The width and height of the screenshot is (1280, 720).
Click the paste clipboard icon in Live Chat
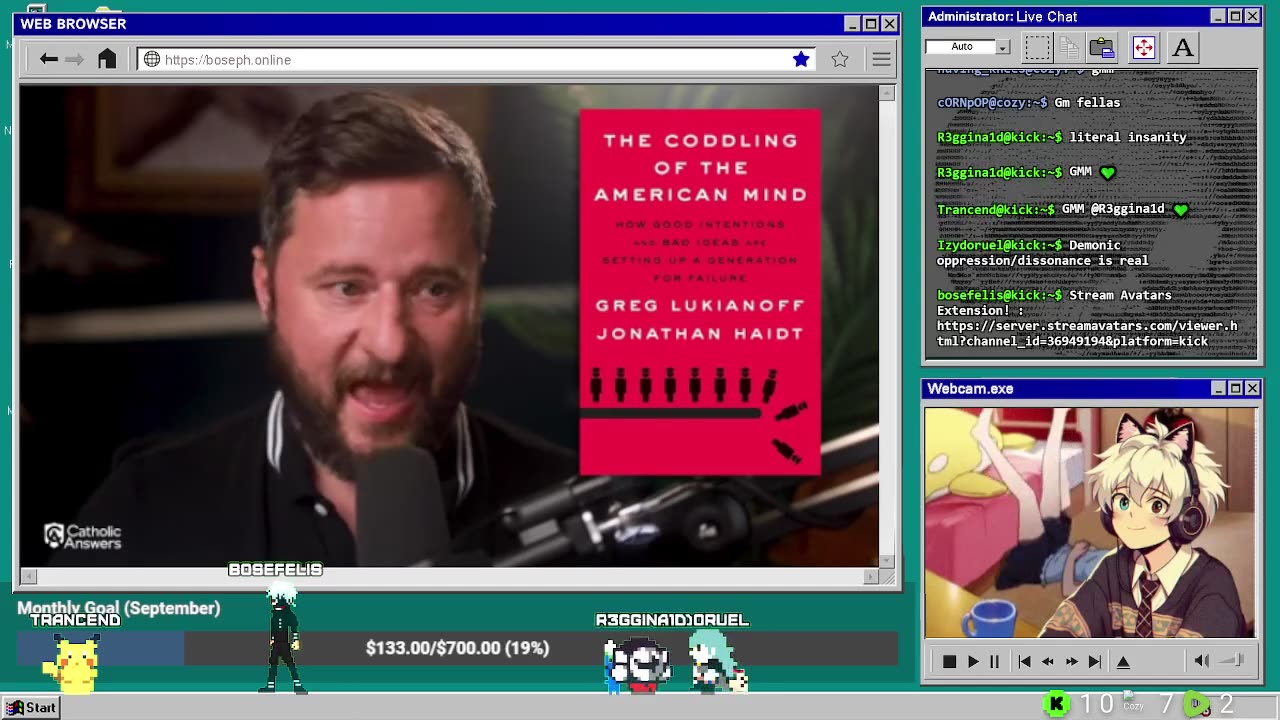(1102, 47)
